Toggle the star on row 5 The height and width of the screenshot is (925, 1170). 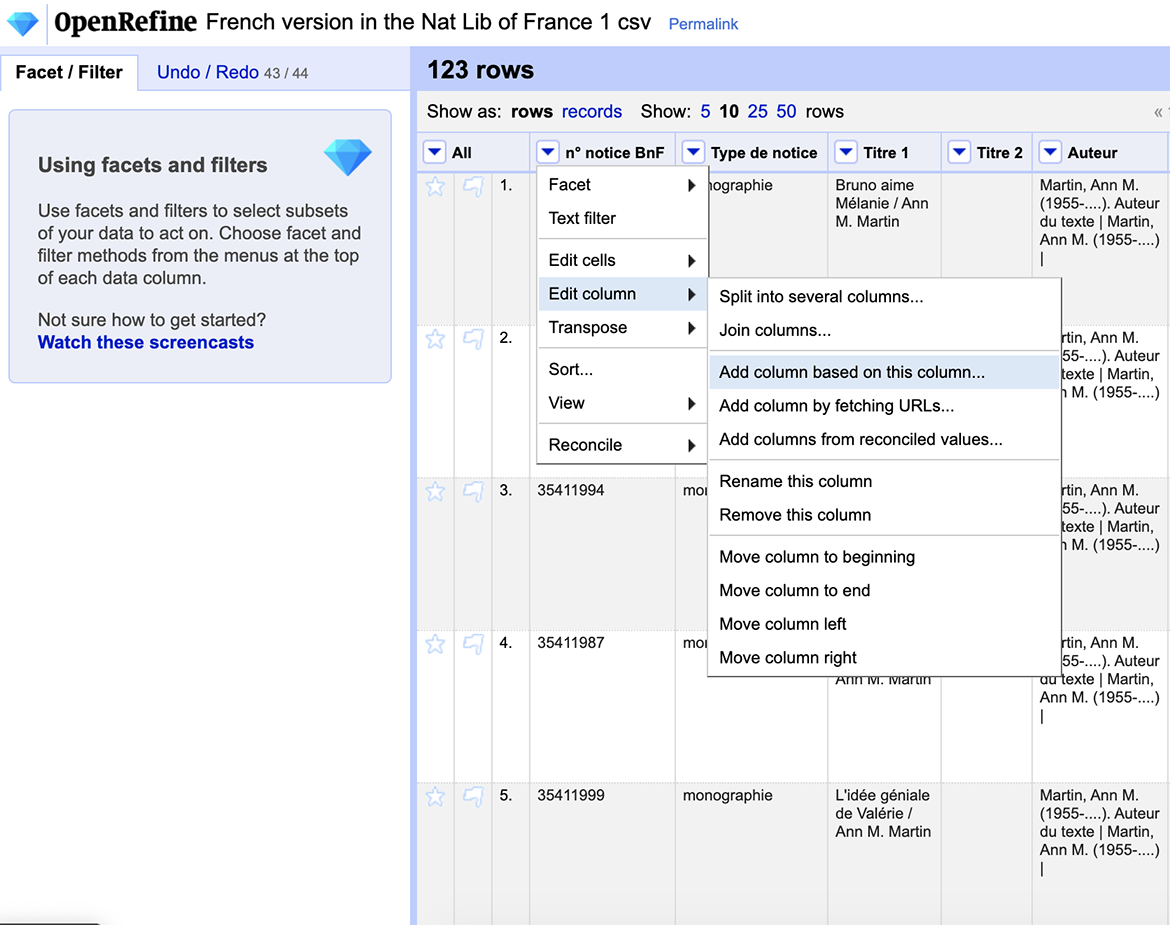(435, 796)
